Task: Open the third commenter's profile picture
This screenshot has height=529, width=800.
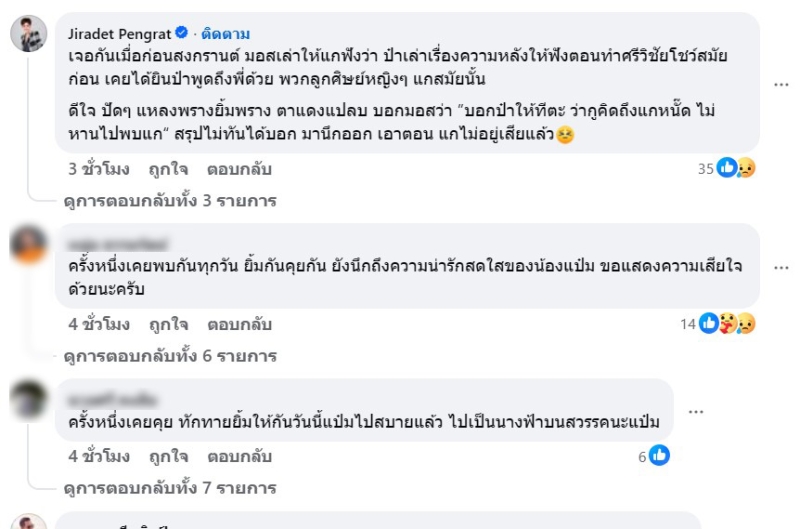Action: [30, 400]
